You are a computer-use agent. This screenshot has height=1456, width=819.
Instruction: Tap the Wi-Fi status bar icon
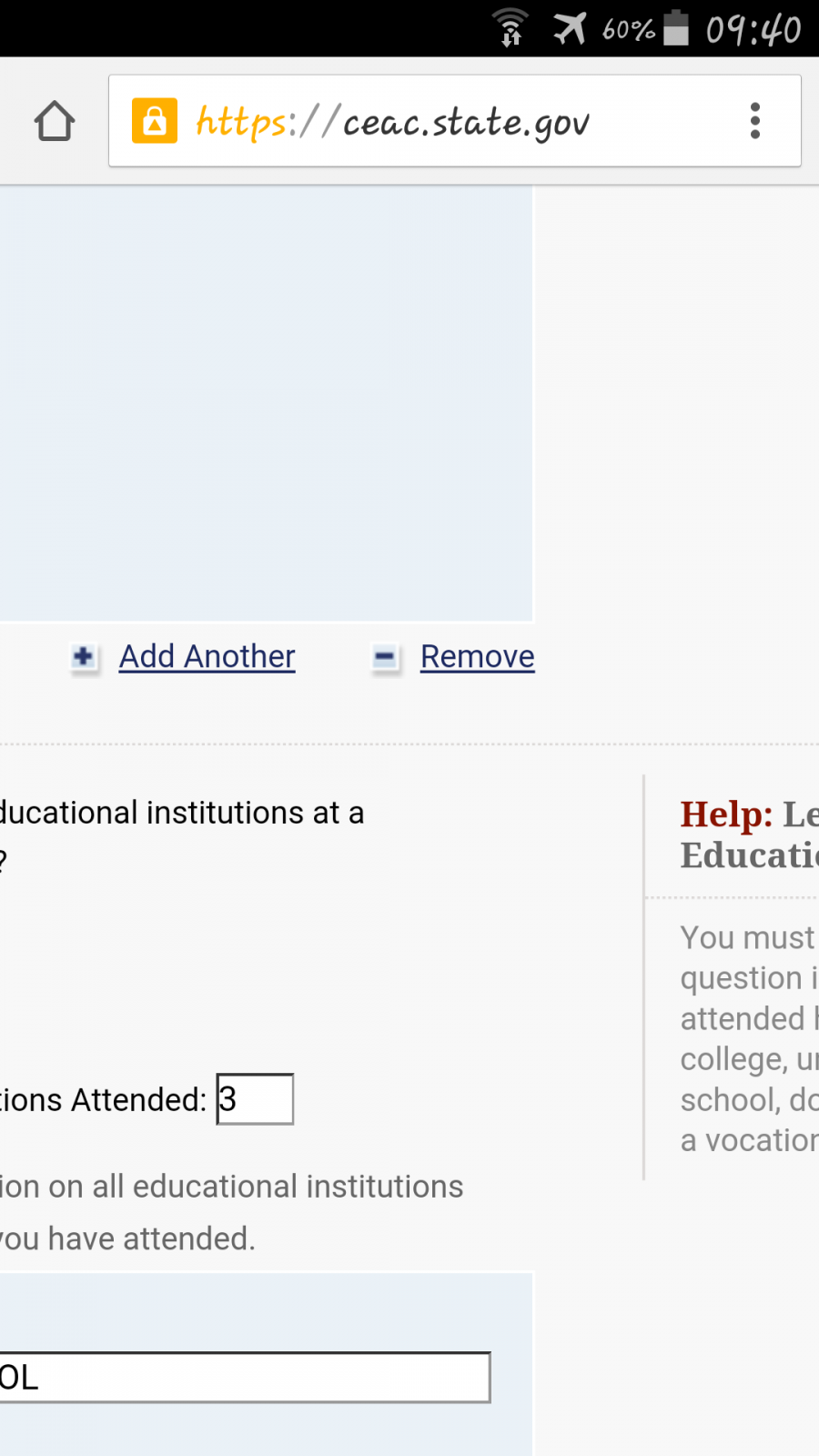coord(511,28)
